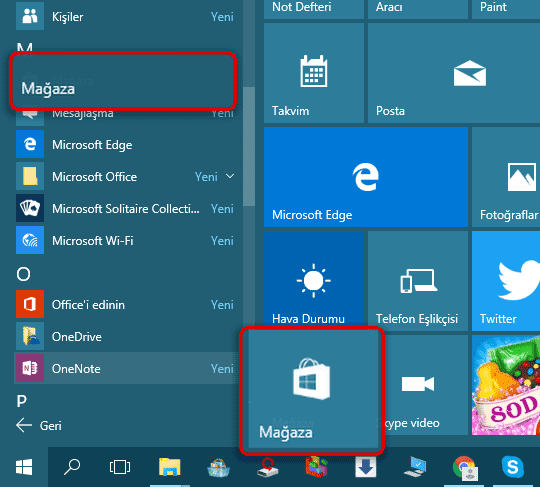This screenshot has height=487, width=540.
Task: Jump to letter O section header
Action: tap(23, 274)
